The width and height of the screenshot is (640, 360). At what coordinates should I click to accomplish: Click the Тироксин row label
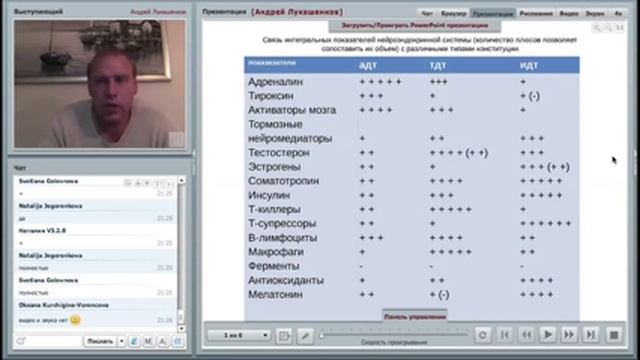pyautogui.click(x=271, y=96)
